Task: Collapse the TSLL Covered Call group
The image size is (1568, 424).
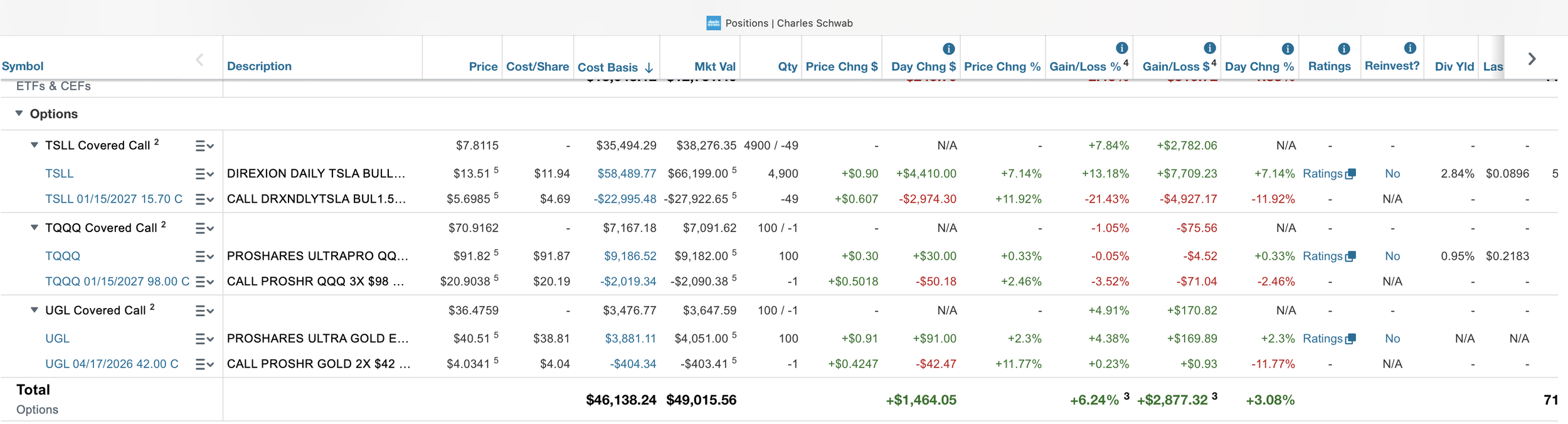Action: pos(34,145)
